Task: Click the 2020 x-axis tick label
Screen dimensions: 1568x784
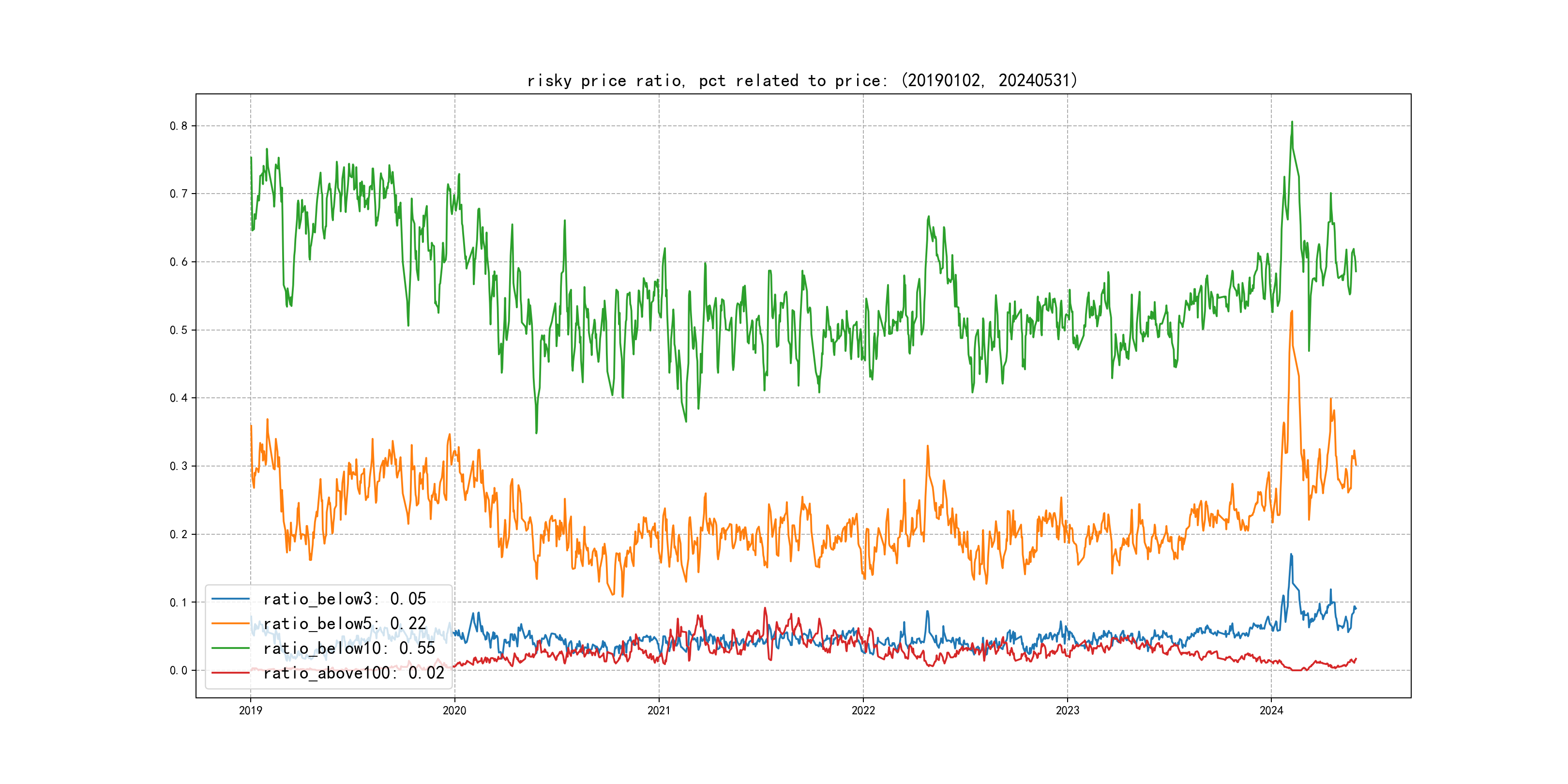Action: coord(454,710)
